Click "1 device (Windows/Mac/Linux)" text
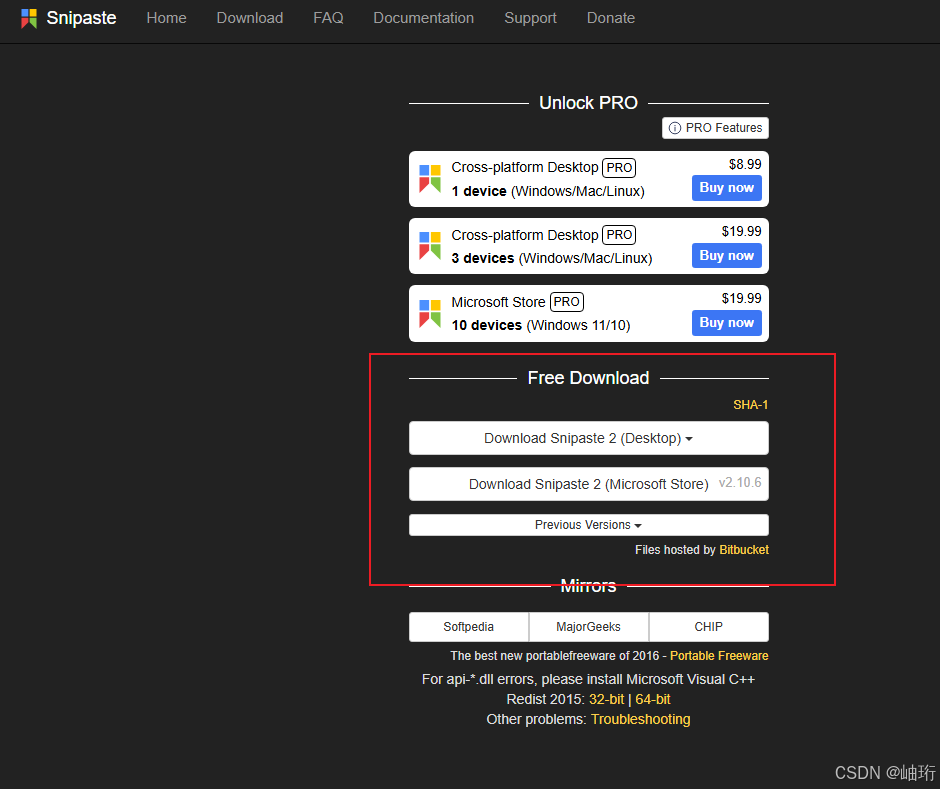Viewport: 940px width, 789px height. pyautogui.click(x=548, y=191)
